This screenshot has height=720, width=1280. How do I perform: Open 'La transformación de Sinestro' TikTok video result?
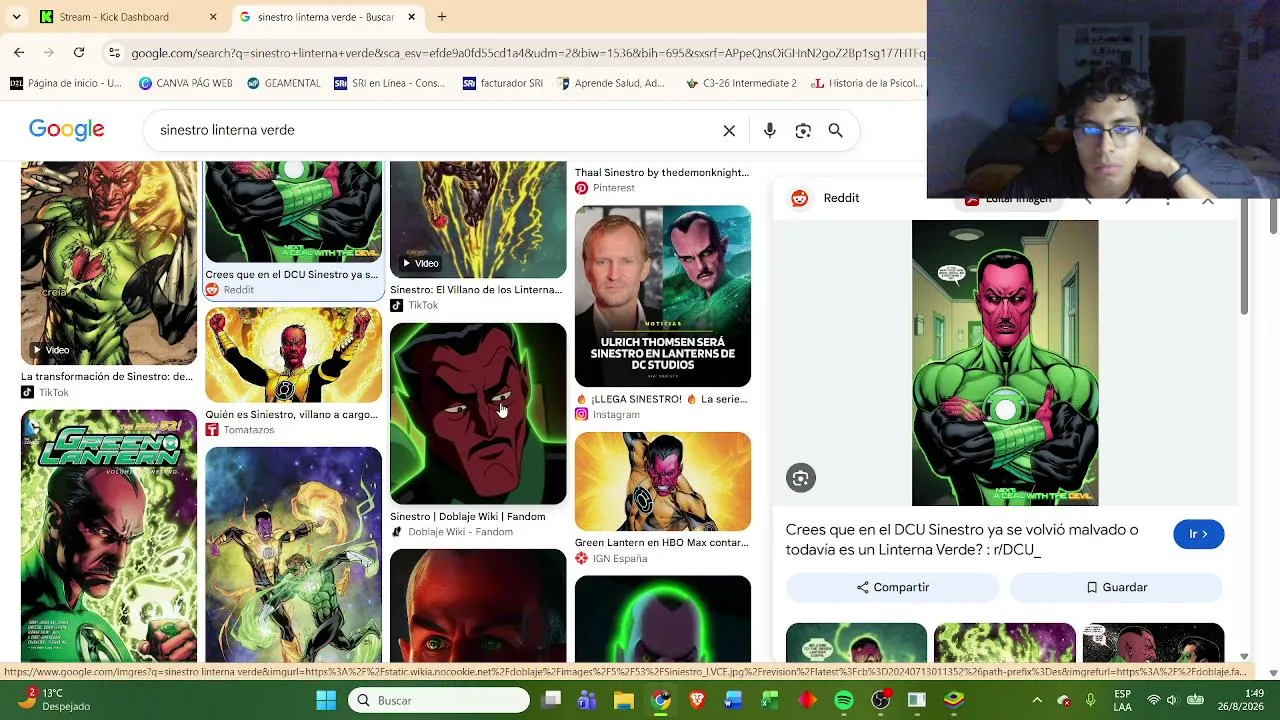pos(109,263)
